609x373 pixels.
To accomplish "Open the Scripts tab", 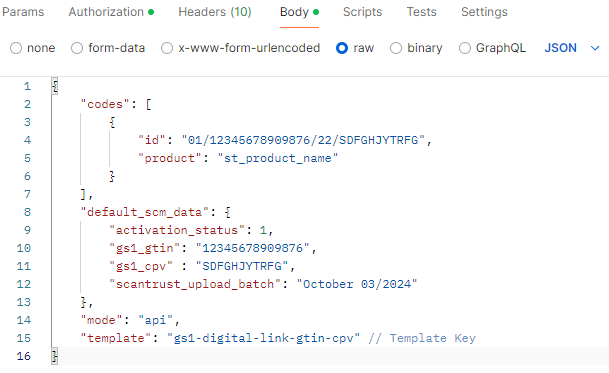I will pyautogui.click(x=362, y=12).
